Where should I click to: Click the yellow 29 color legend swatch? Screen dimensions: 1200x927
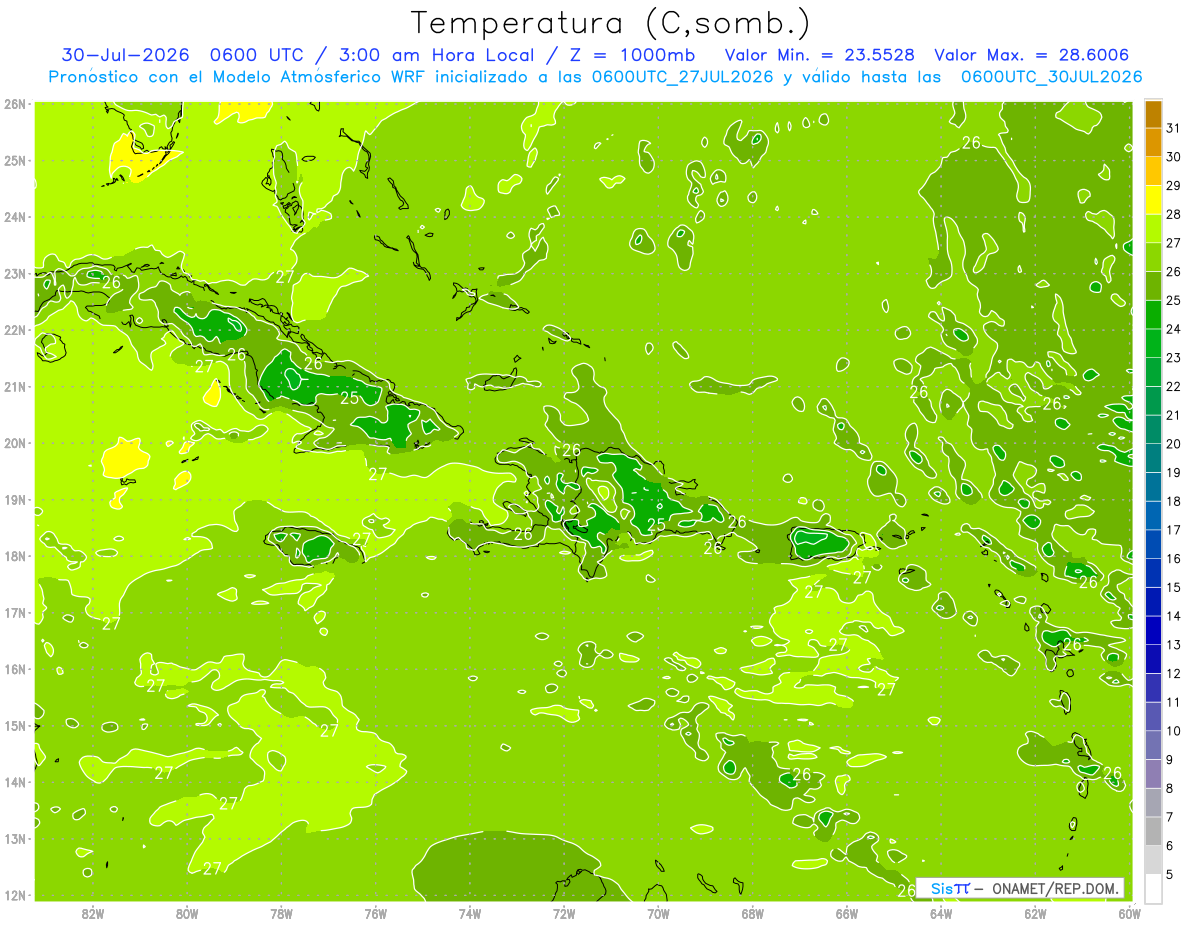1153,200
